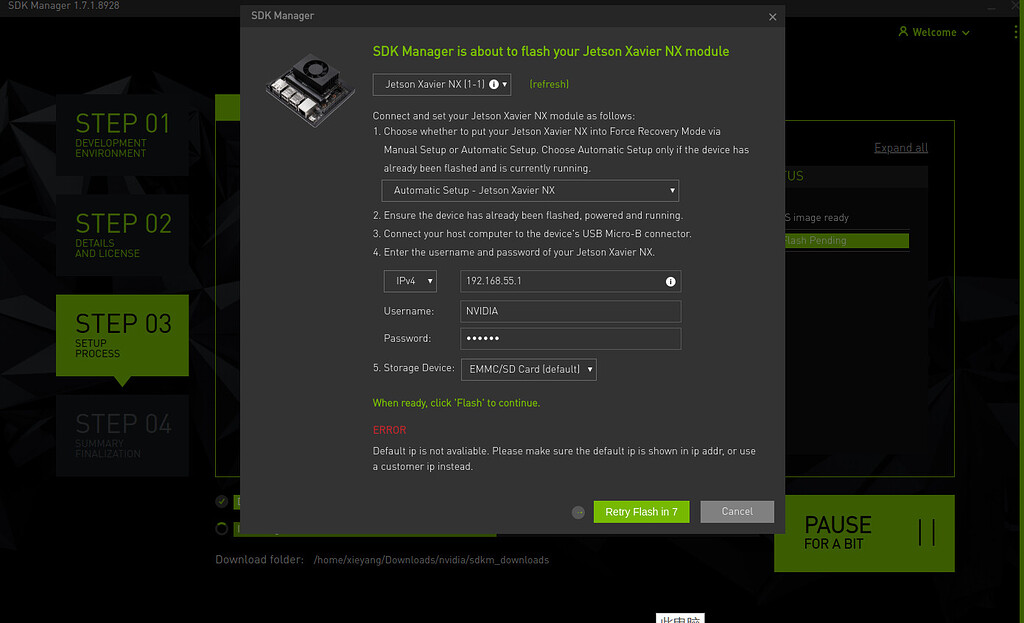Screen dimensions: 1024x623
Task: Click the red ERROR label
Action: [x=389, y=430]
